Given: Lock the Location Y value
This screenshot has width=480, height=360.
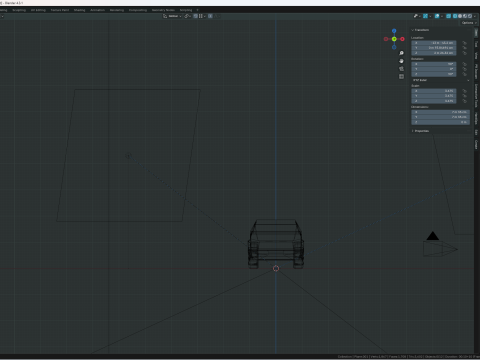Looking at the screenshot, I should coord(464,48).
